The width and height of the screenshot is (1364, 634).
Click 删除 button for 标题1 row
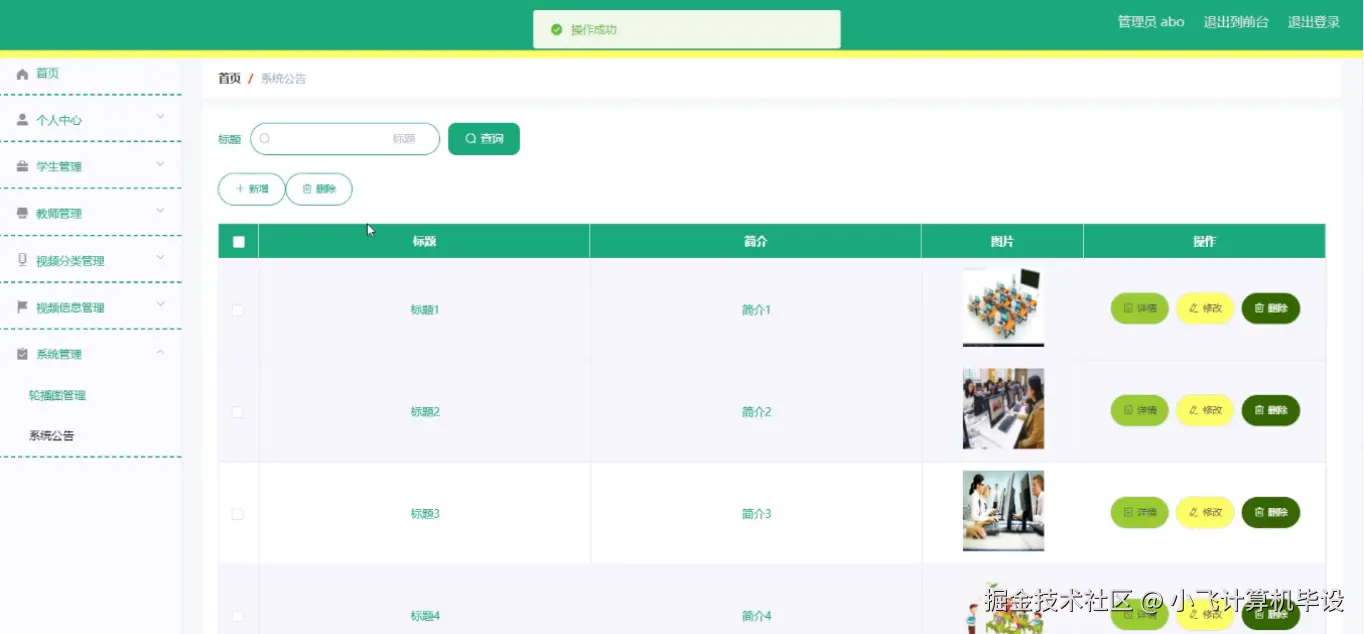click(1271, 309)
